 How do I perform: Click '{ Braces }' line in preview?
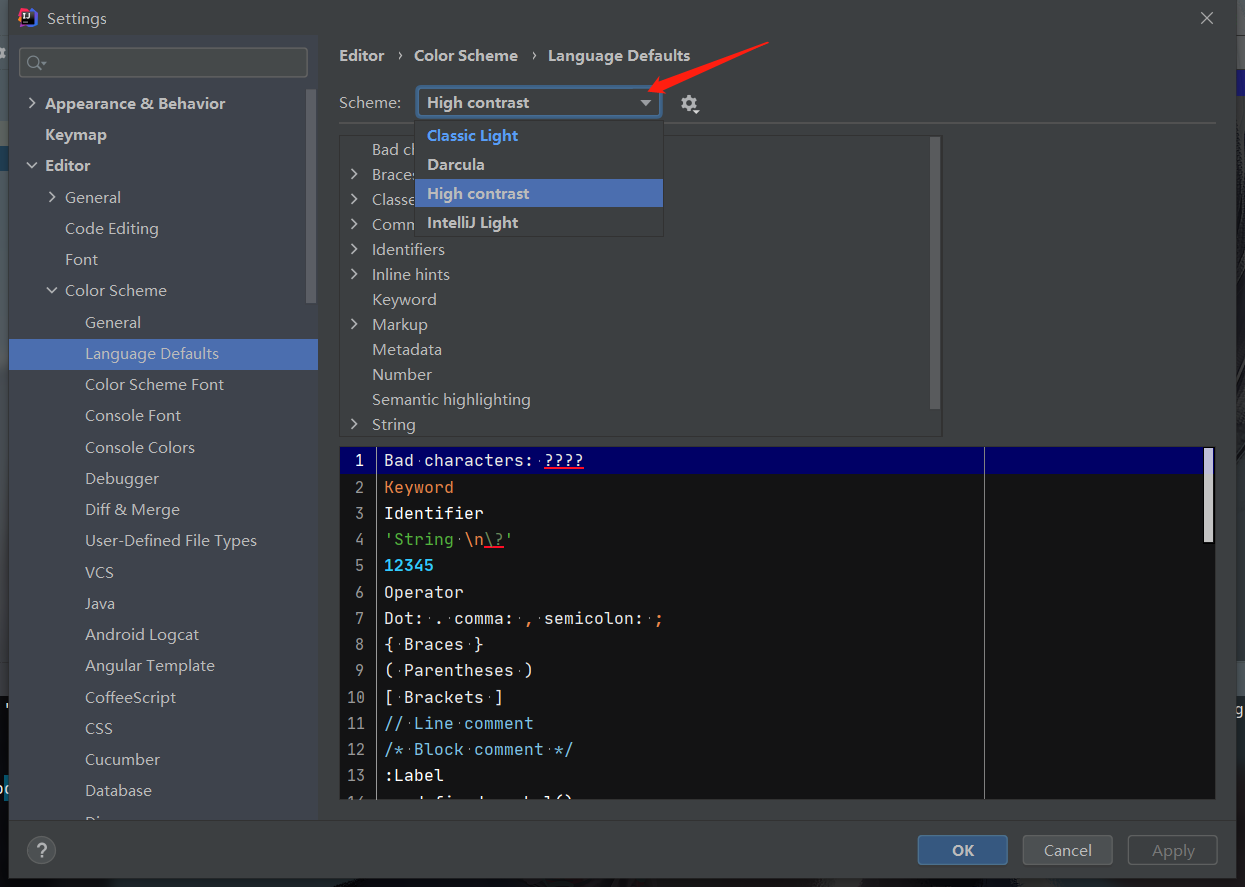(x=434, y=644)
